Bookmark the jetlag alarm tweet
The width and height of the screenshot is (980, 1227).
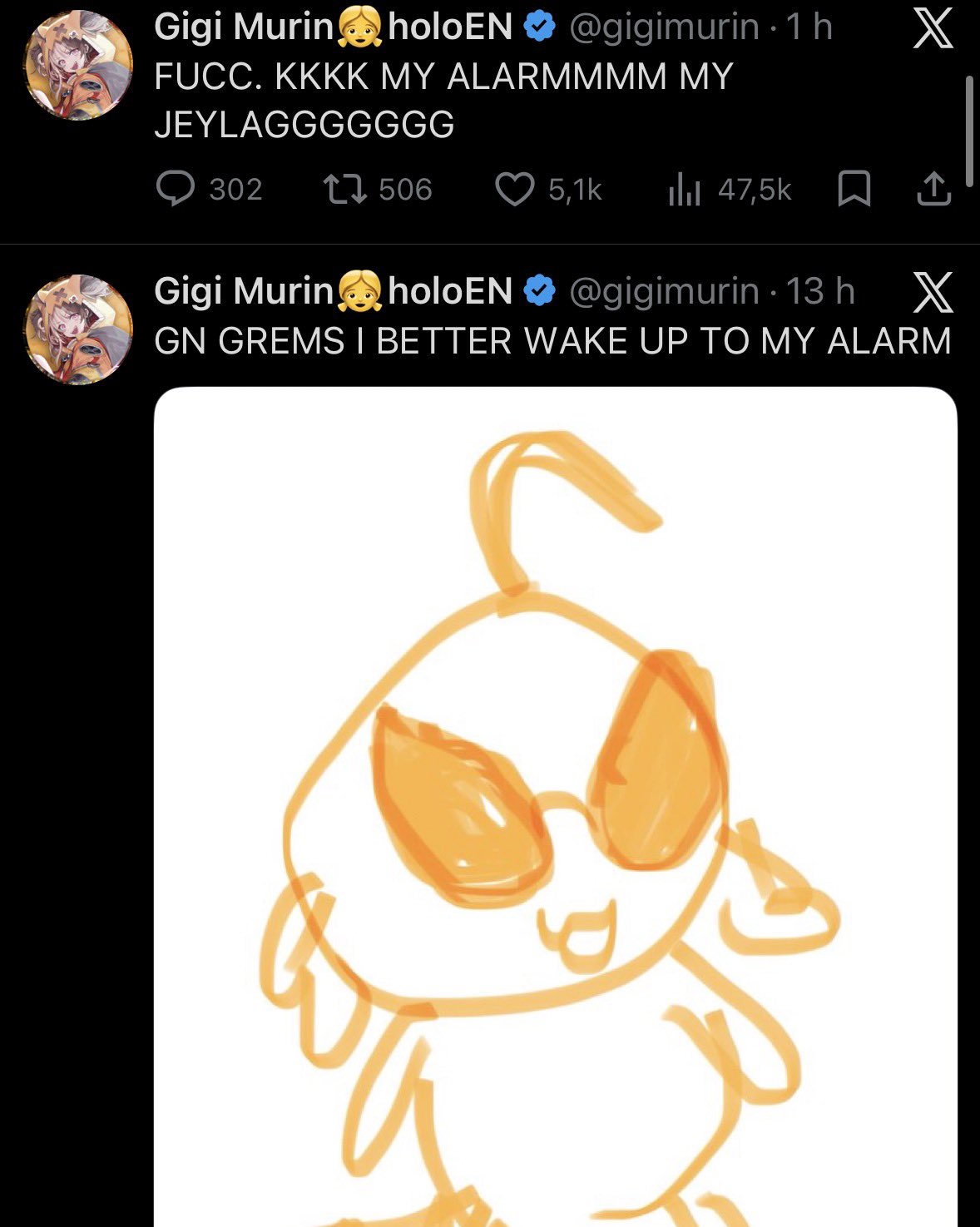854,189
